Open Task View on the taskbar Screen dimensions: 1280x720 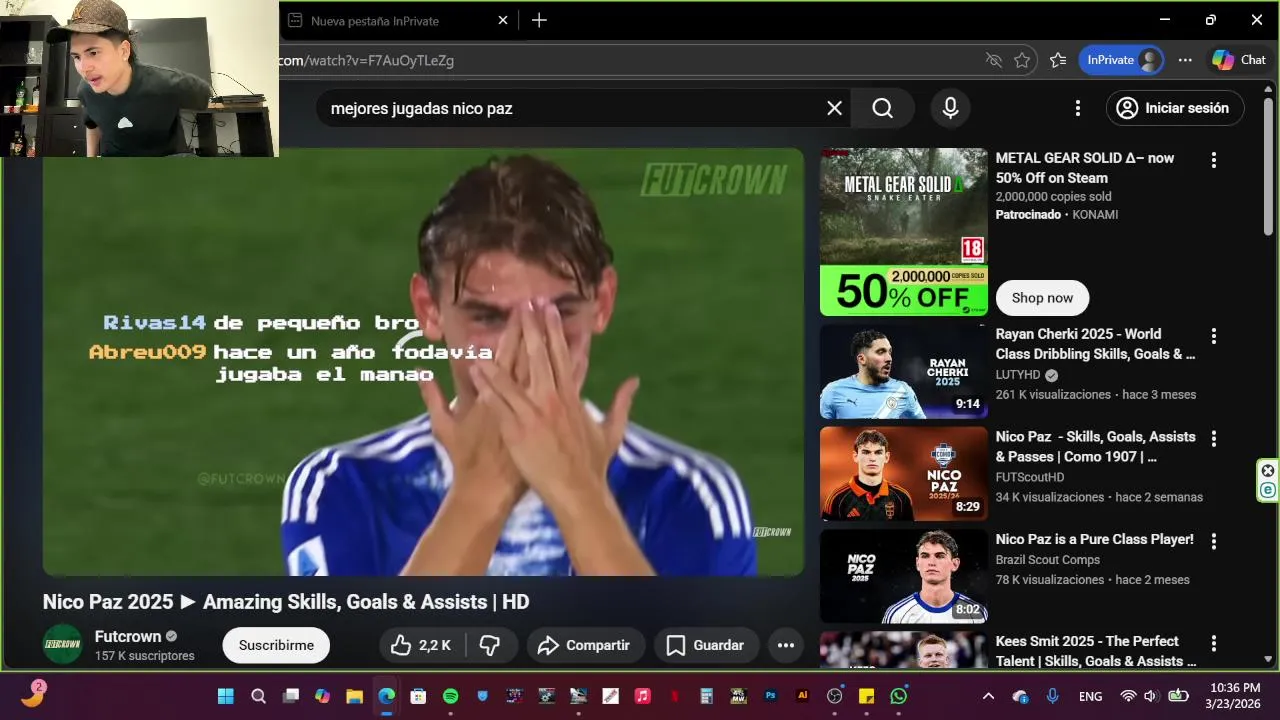pyautogui.click(x=290, y=696)
